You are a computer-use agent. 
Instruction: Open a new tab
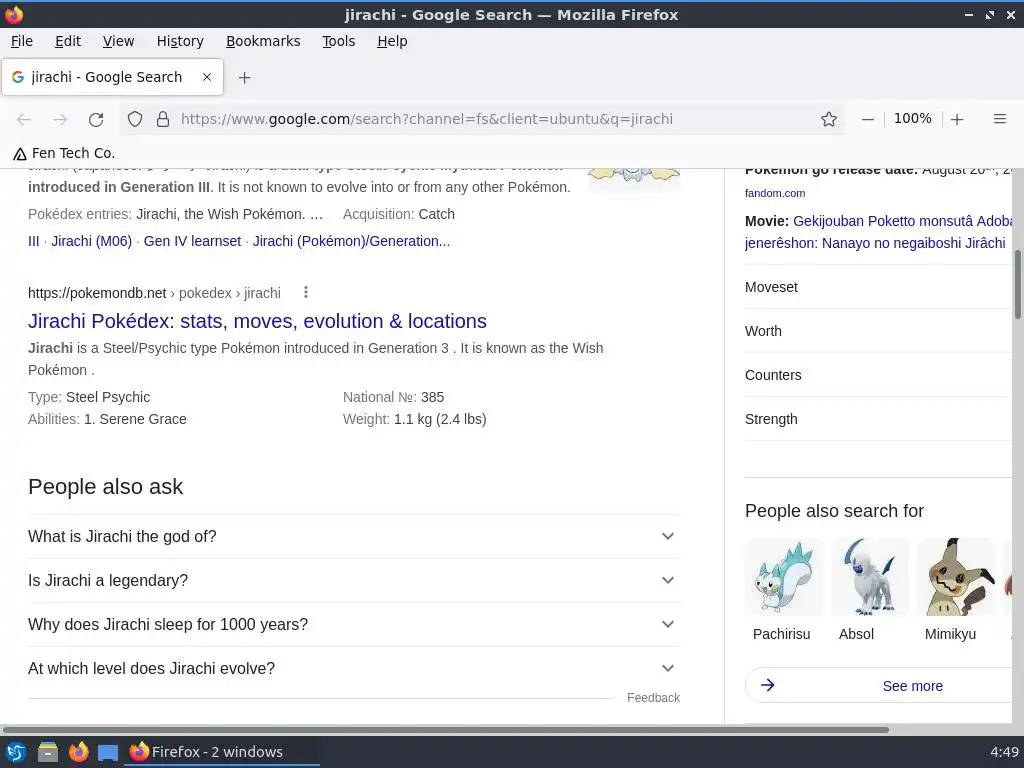coord(244,78)
